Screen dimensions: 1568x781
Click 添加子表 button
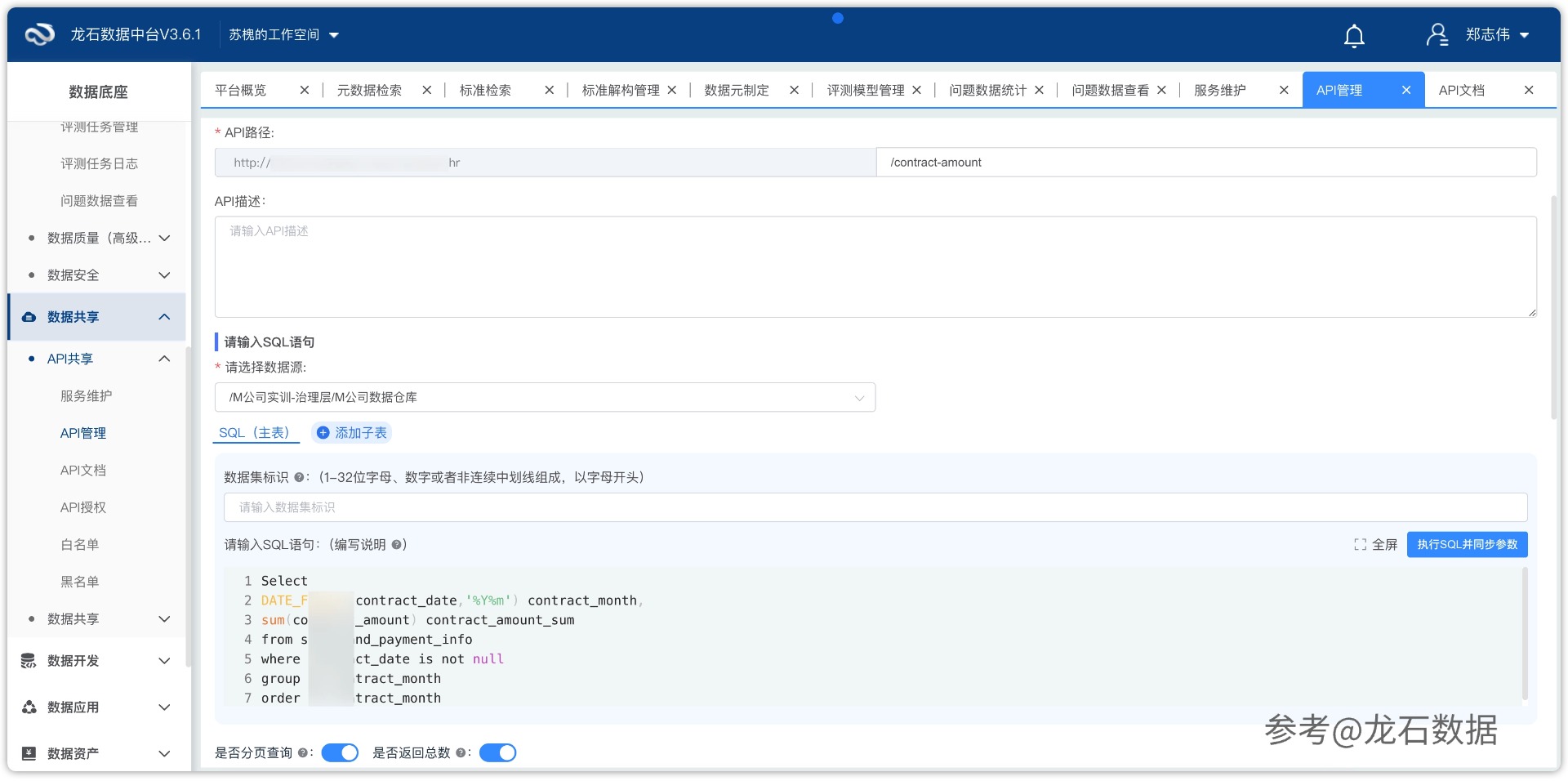point(352,433)
